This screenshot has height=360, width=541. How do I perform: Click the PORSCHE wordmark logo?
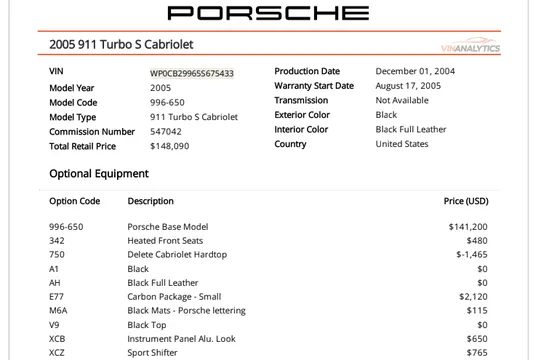click(x=268, y=13)
